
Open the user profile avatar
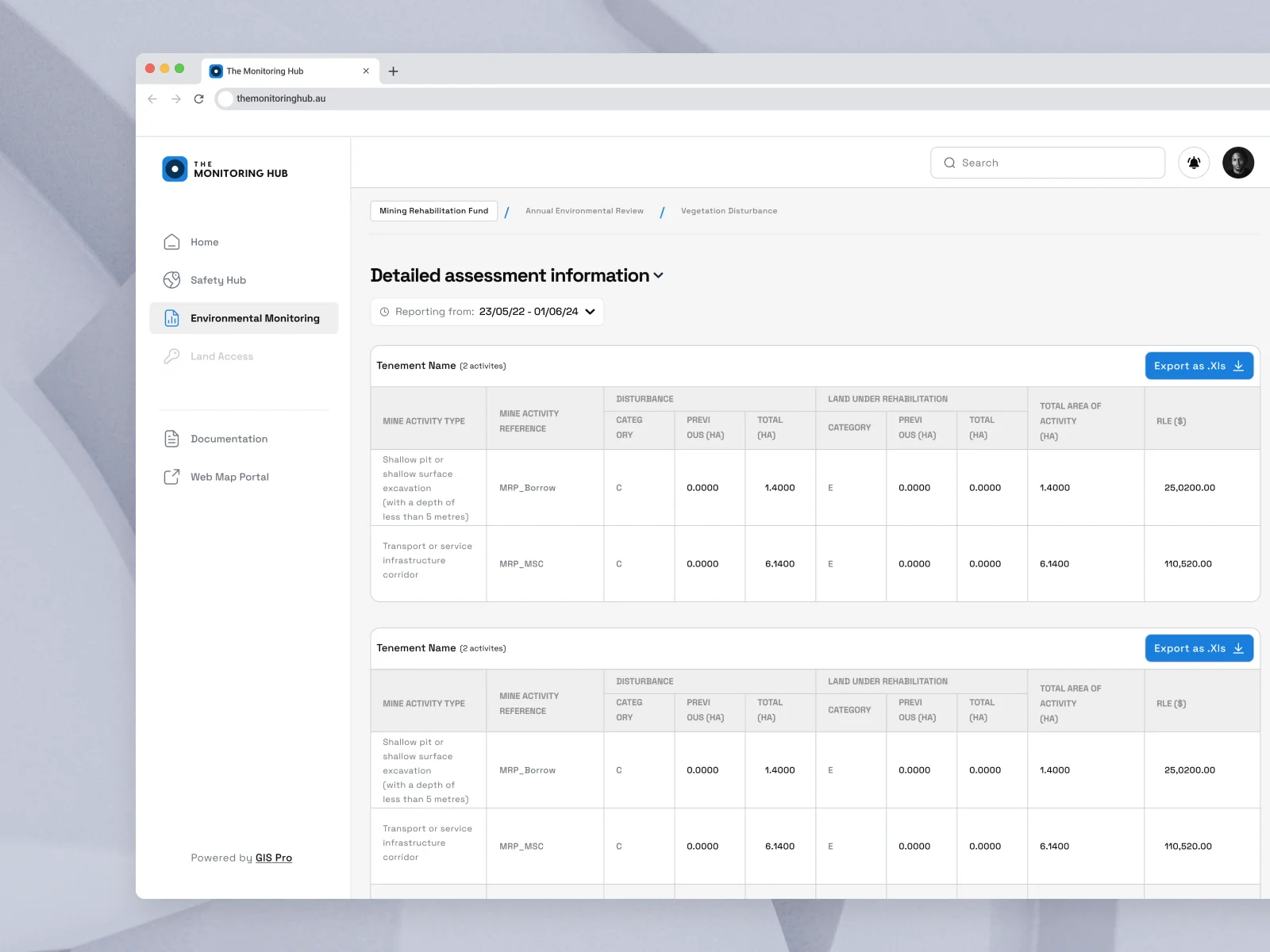(1238, 163)
